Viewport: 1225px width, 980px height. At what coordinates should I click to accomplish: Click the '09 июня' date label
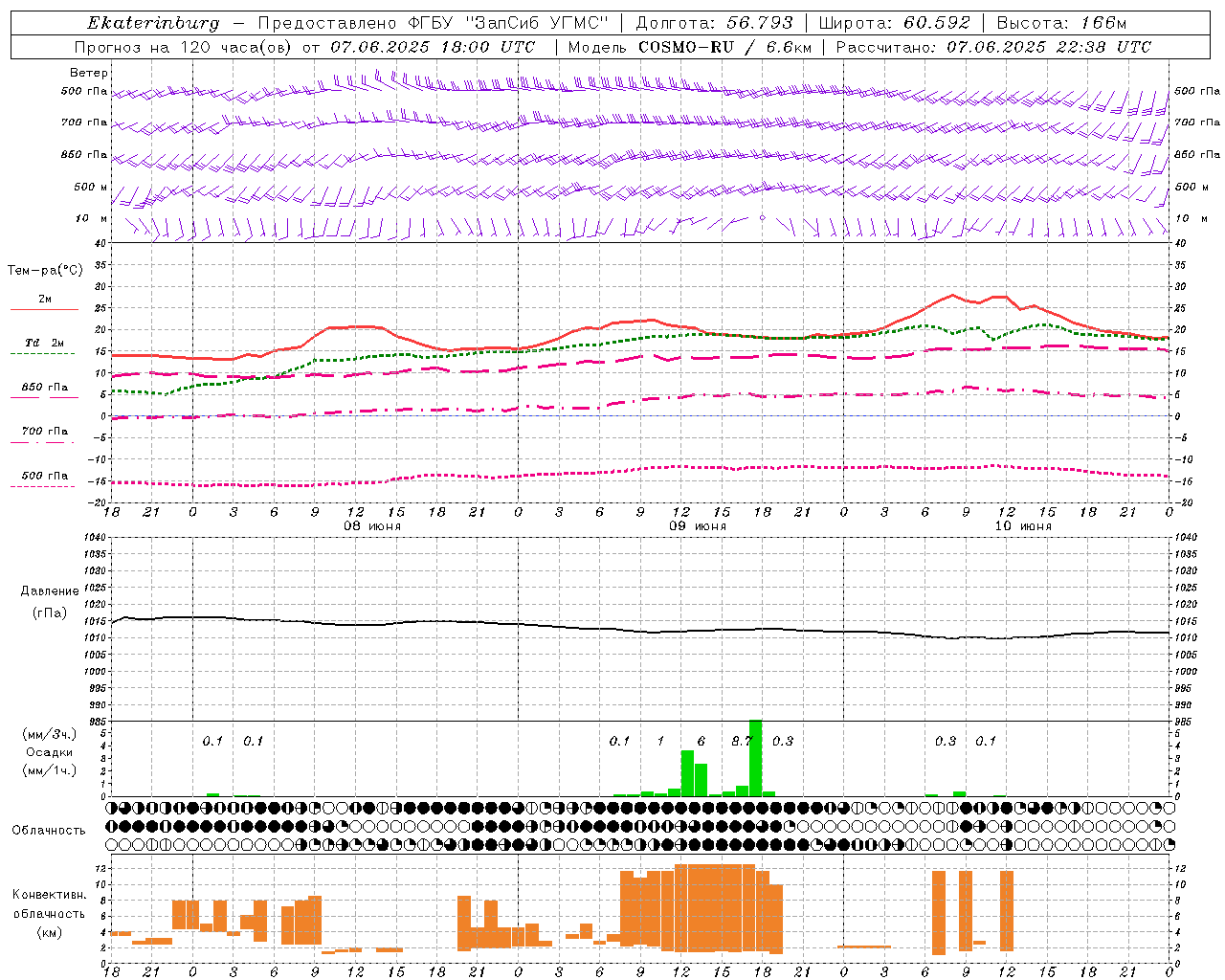(x=698, y=526)
